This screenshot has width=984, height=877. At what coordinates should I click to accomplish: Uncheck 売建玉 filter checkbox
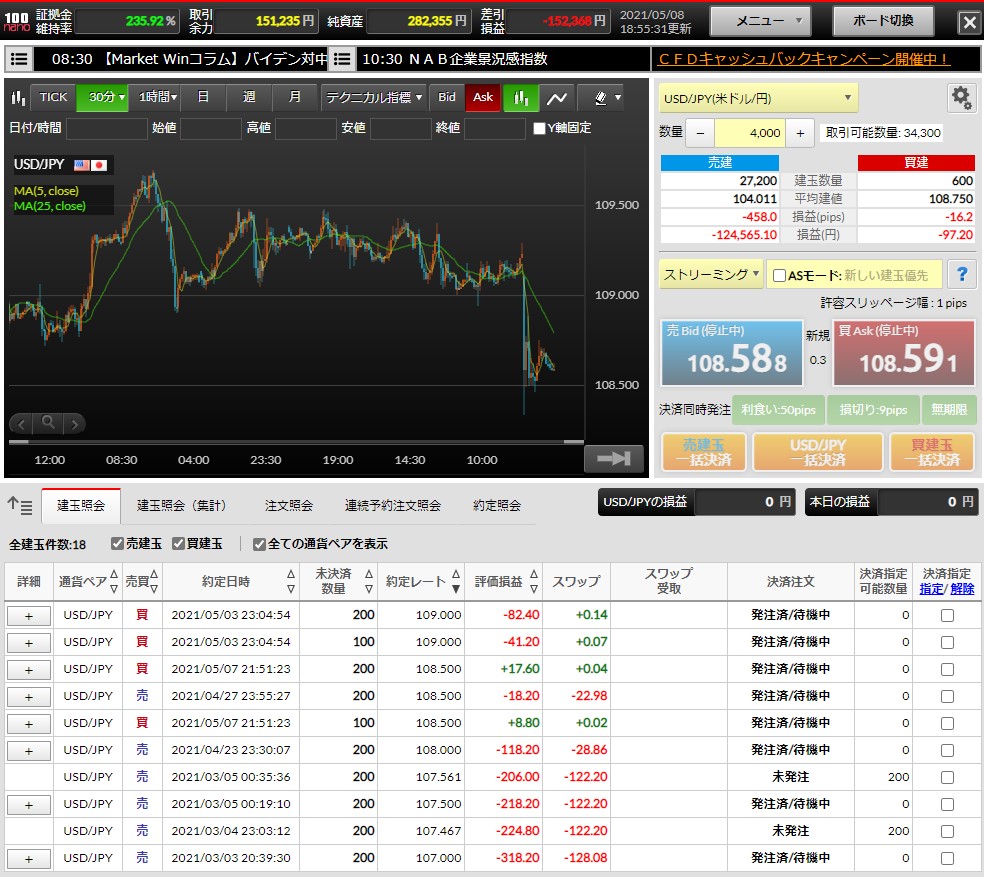tap(117, 544)
